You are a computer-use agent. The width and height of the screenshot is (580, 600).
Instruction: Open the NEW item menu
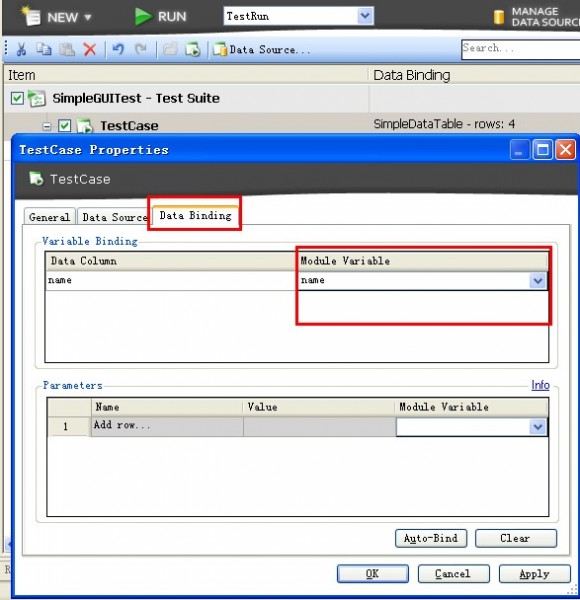pos(57,17)
